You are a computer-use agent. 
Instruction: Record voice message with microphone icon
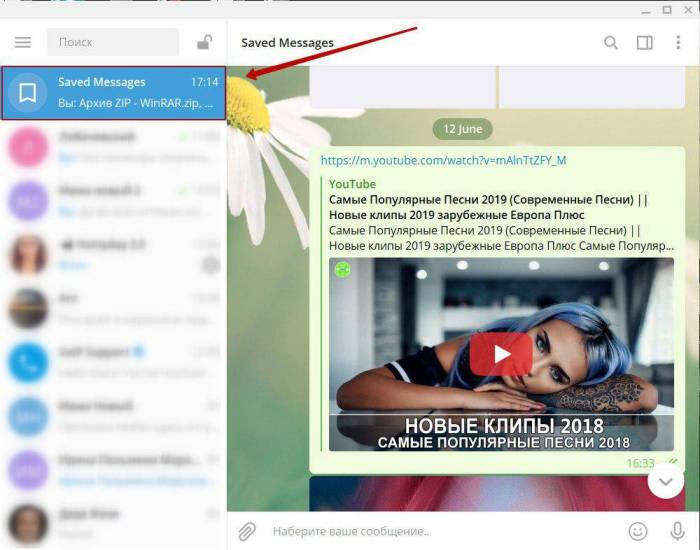tap(677, 530)
